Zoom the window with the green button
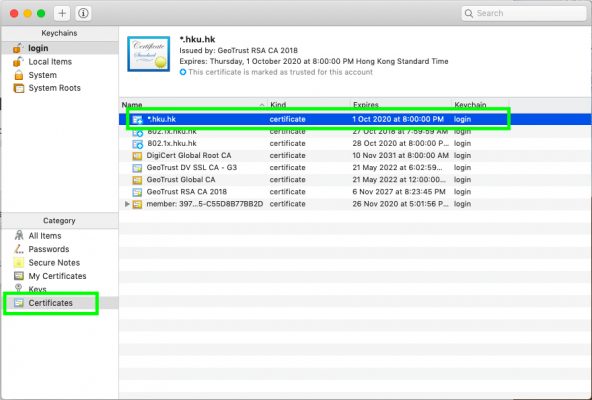 [41, 14]
